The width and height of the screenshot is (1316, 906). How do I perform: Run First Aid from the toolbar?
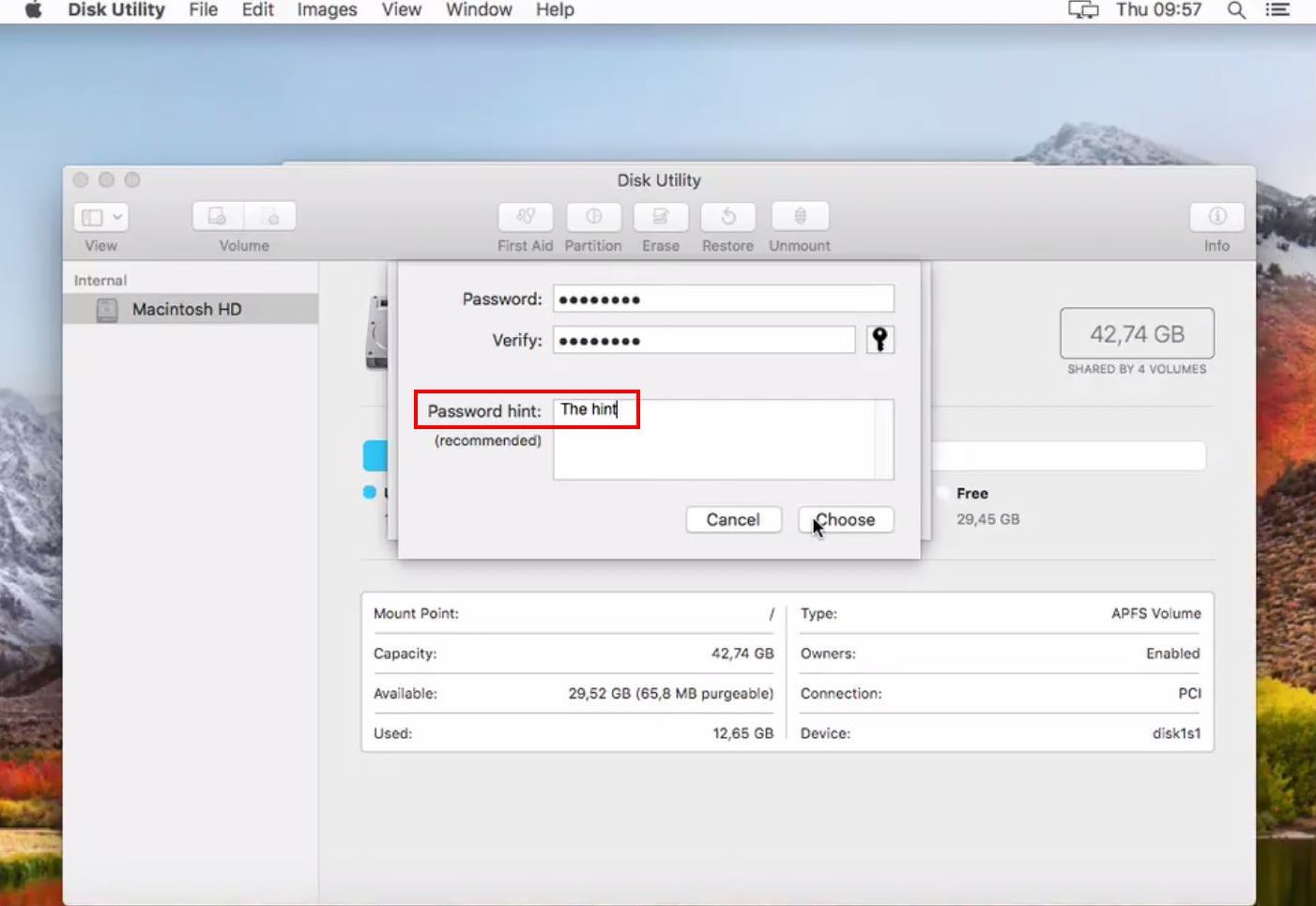click(526, 217)
